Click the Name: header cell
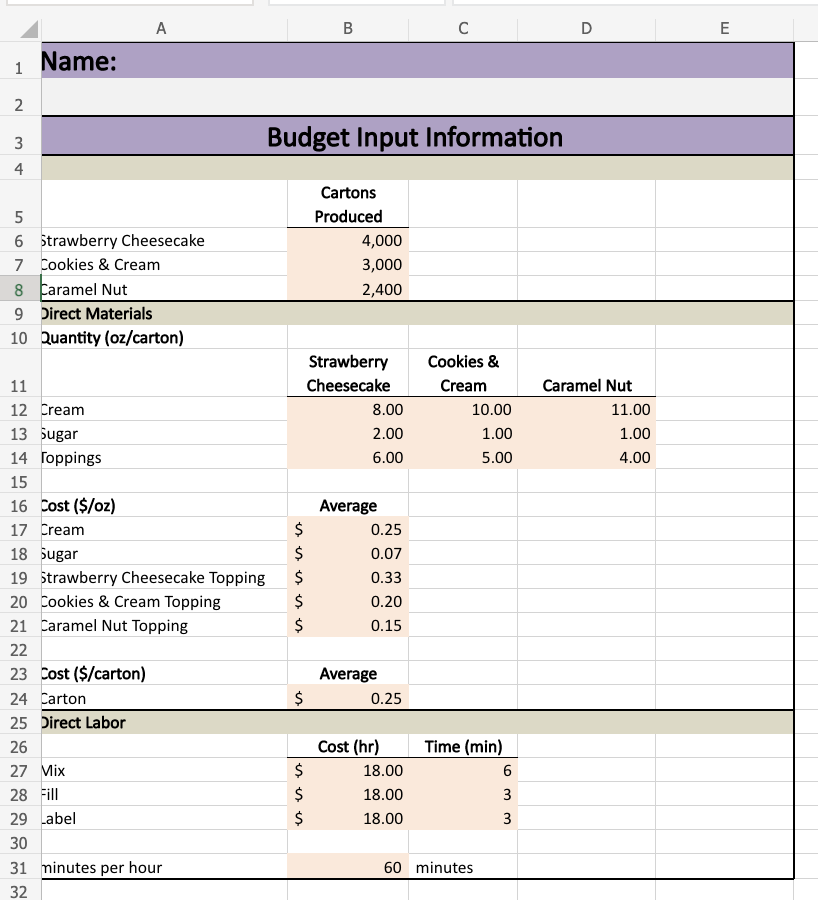 [x=160, y=60]
